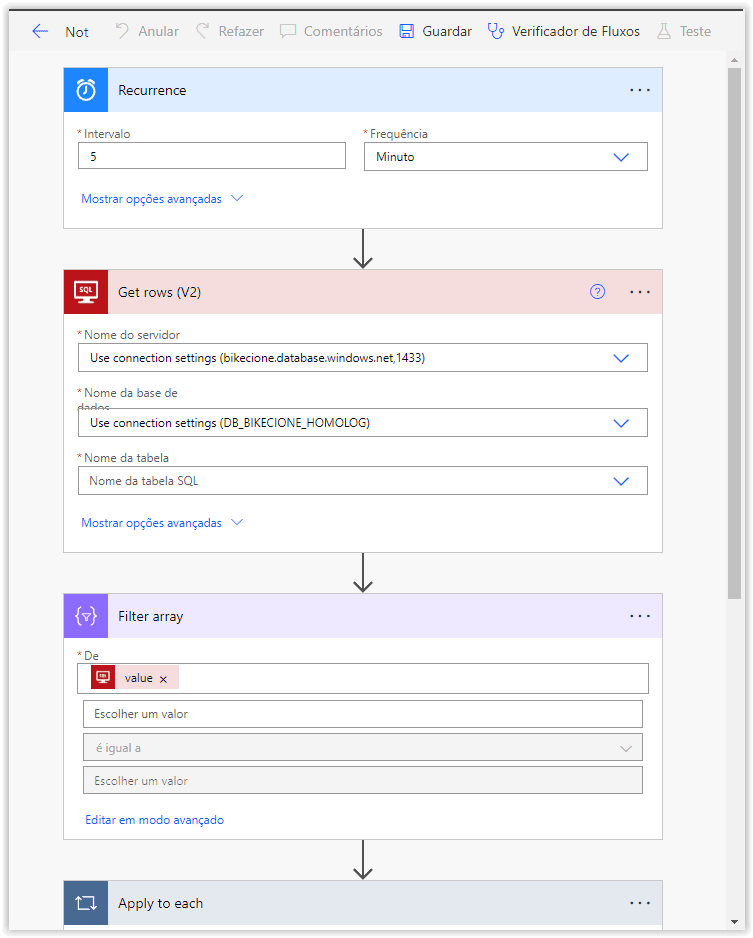753x938 pixels.
Task: Click the vertical scrollbar thumb
Action: click(x=734, y=333)
